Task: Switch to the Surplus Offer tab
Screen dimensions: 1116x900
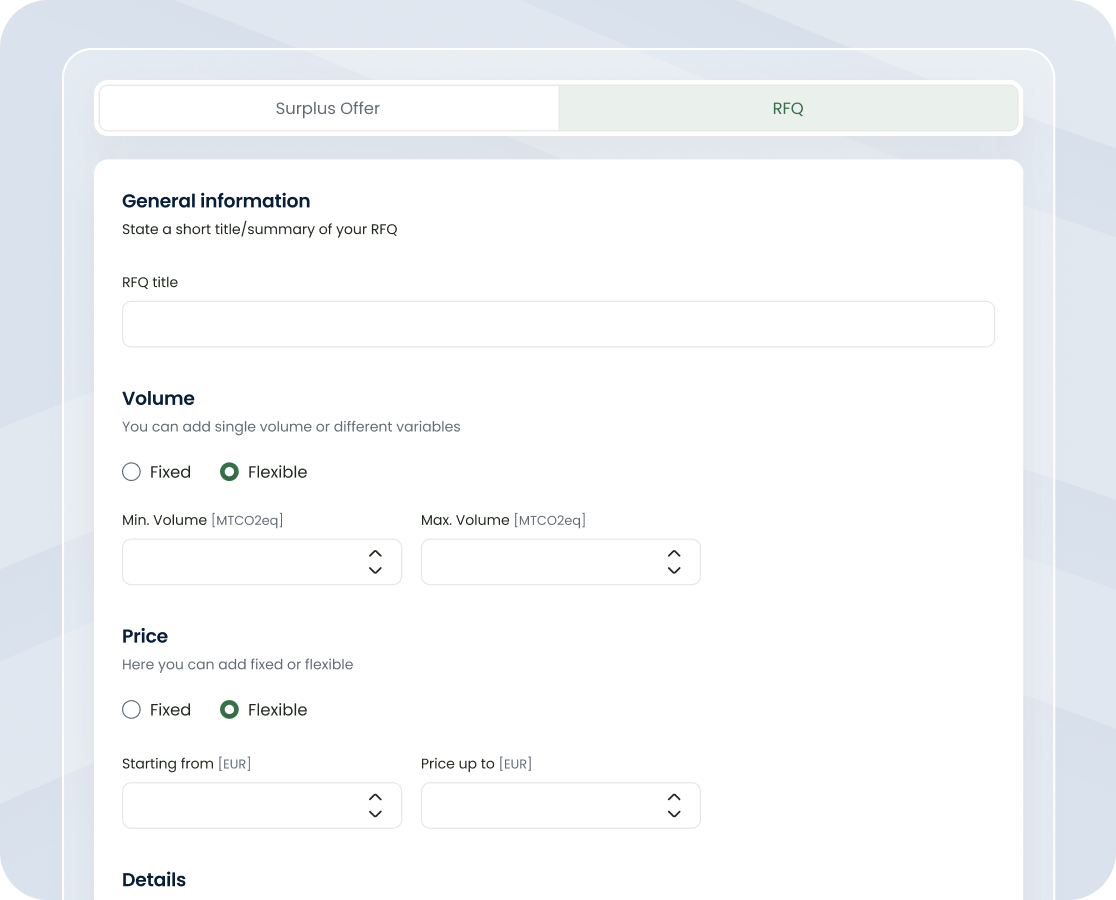Action: 328,108
